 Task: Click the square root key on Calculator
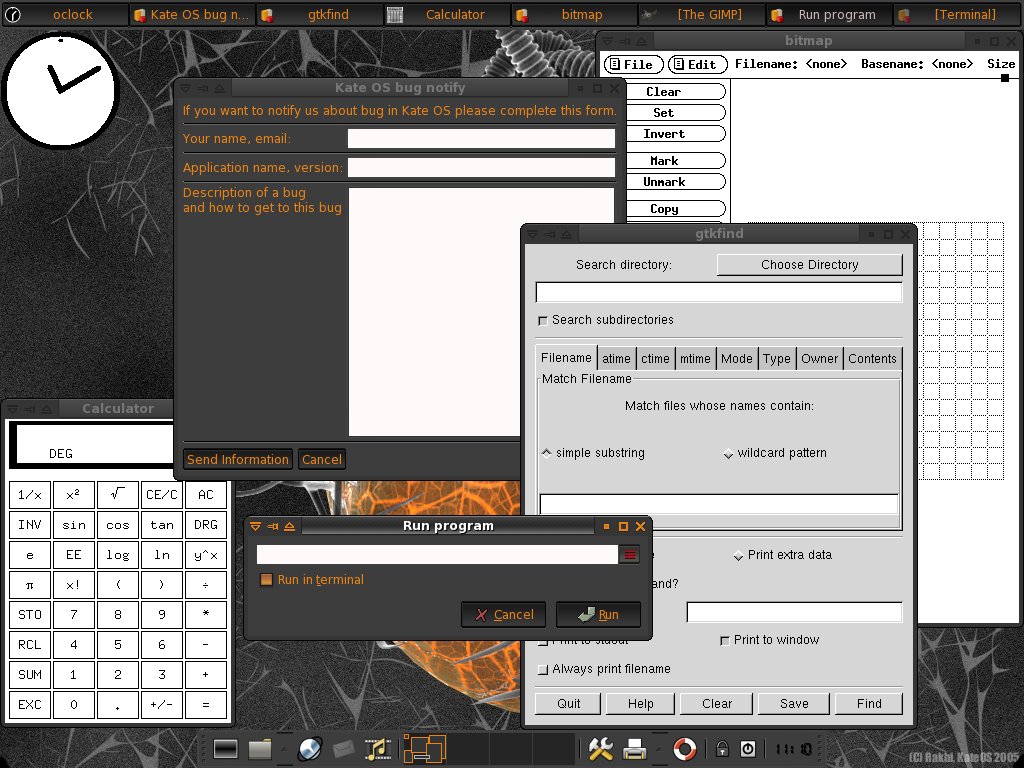118,495
